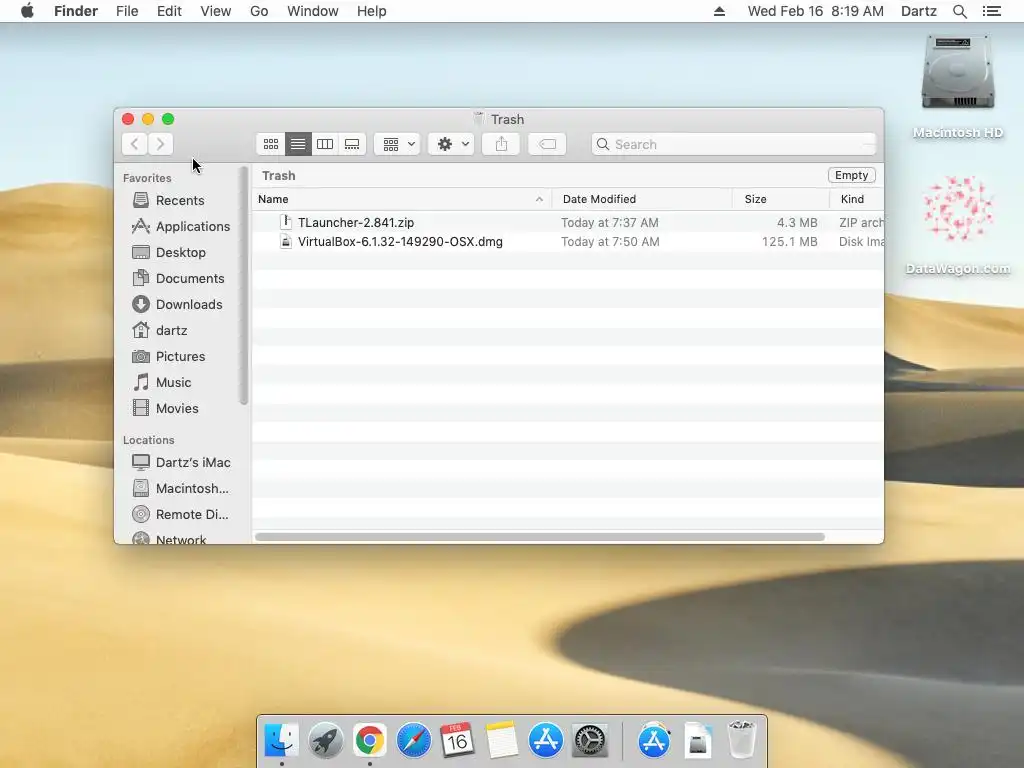Open Calendar from the Dock

click(457, 740)
